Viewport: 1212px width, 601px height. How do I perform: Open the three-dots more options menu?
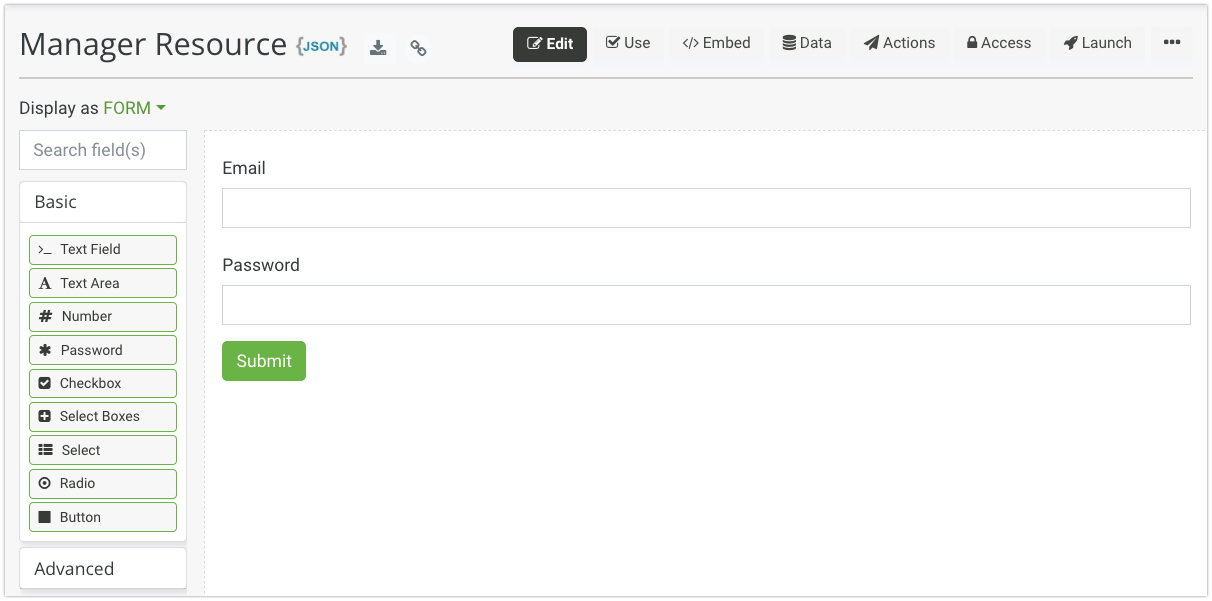tap(1172, 43)
